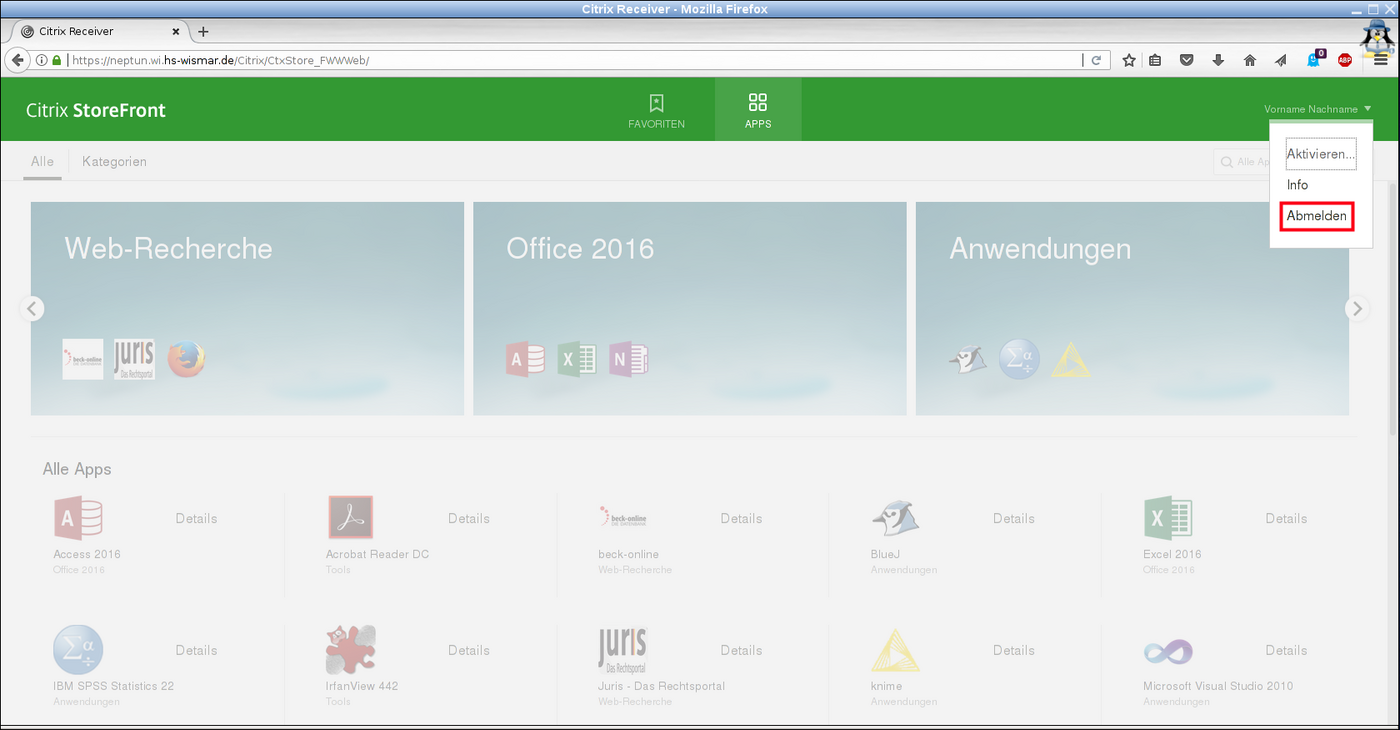Launch Access 2016 from the app list icon
The width and height of the screenshot is (1400, 730).
click(78, 518)
